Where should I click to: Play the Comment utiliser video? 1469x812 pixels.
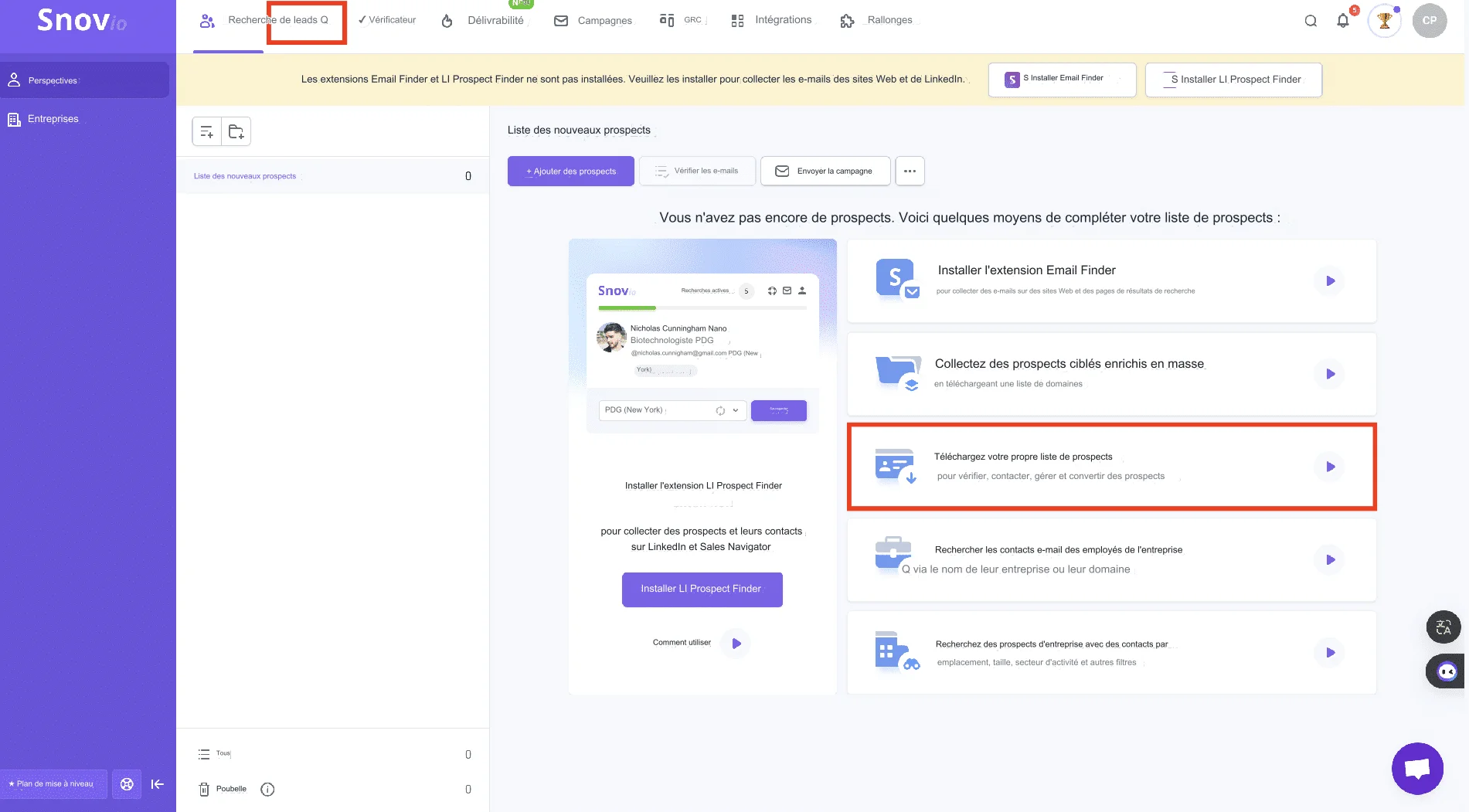[736, 643]
